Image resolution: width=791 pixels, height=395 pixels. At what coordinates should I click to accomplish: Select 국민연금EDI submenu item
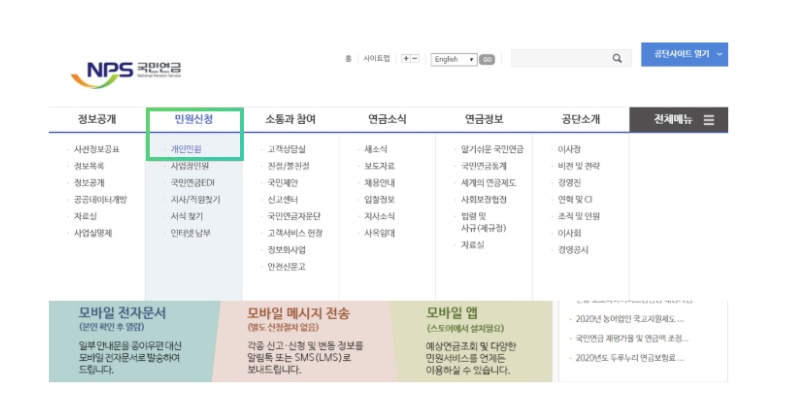(x=192, y=183)
